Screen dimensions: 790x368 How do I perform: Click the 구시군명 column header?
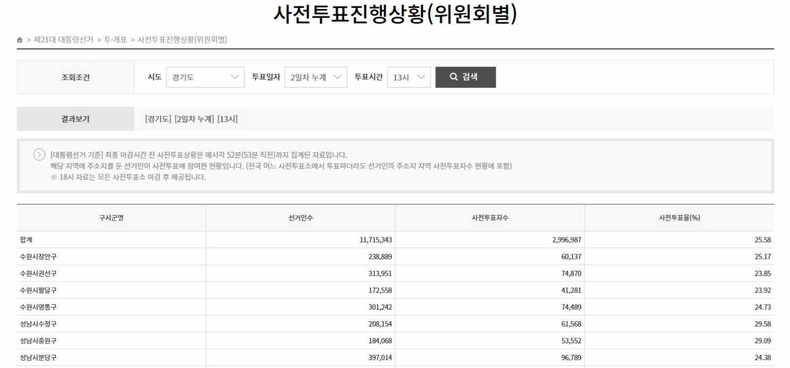(111, 218)
